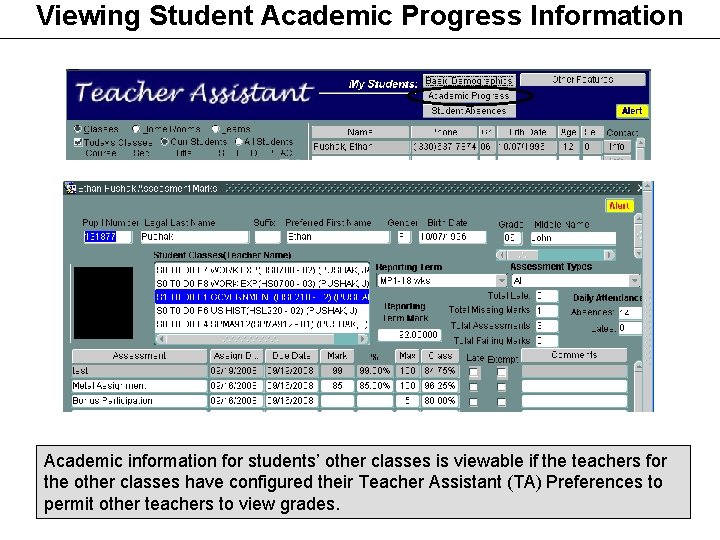
Task: Toggle Exempt checkbox for Metal Assignment row
Action: [501, 387]
